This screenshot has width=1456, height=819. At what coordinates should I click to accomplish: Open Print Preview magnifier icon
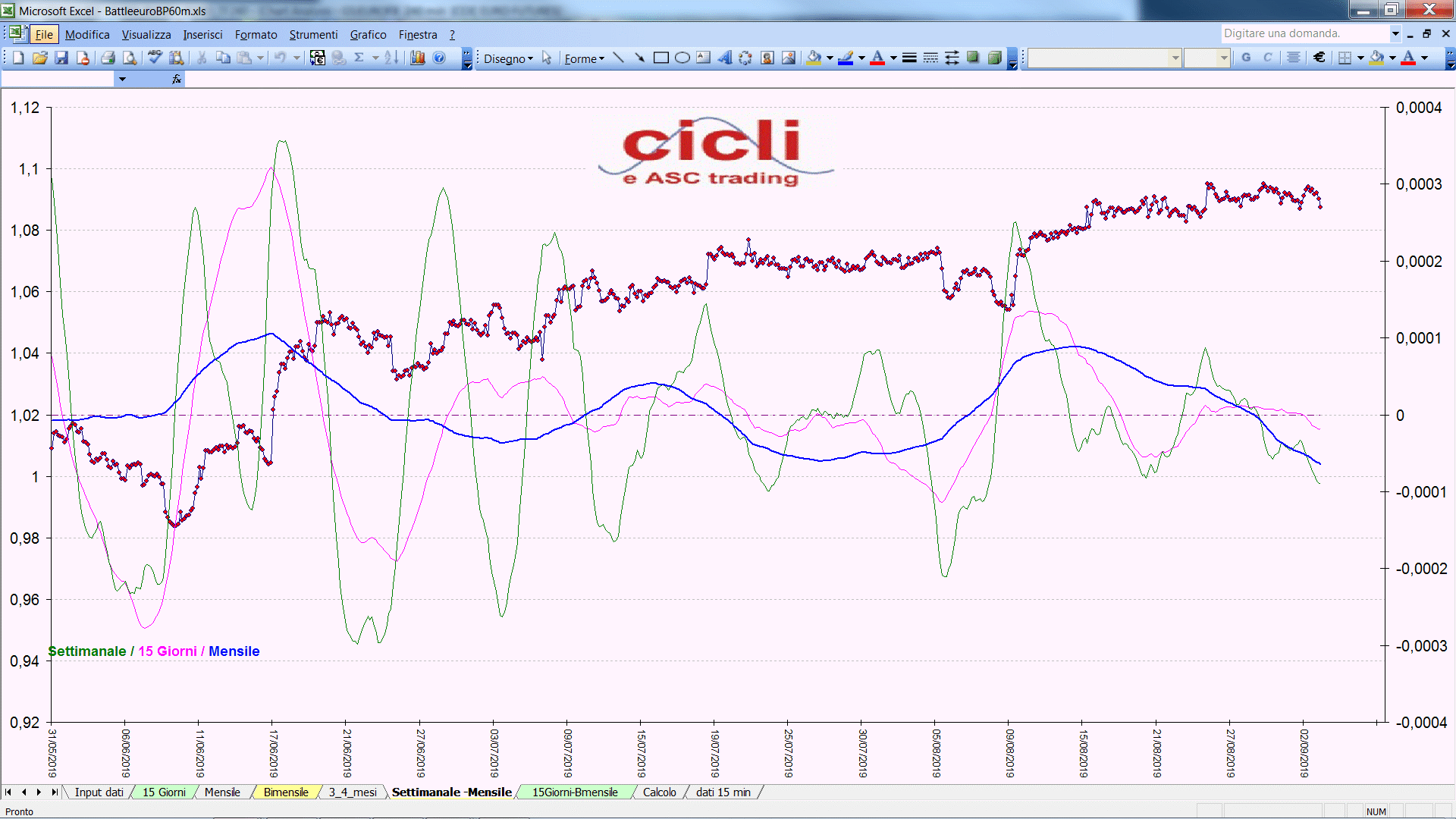[x=130, y=58]
